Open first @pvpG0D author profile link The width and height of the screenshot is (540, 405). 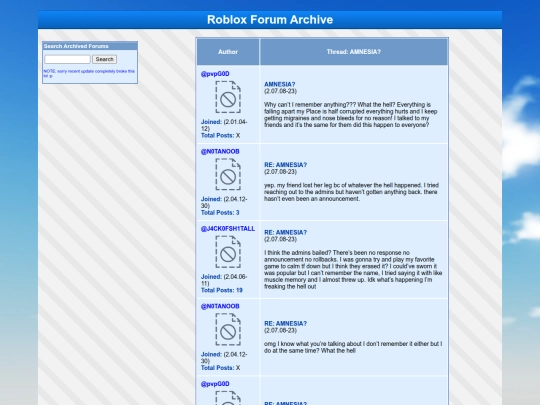click(215, 74)
